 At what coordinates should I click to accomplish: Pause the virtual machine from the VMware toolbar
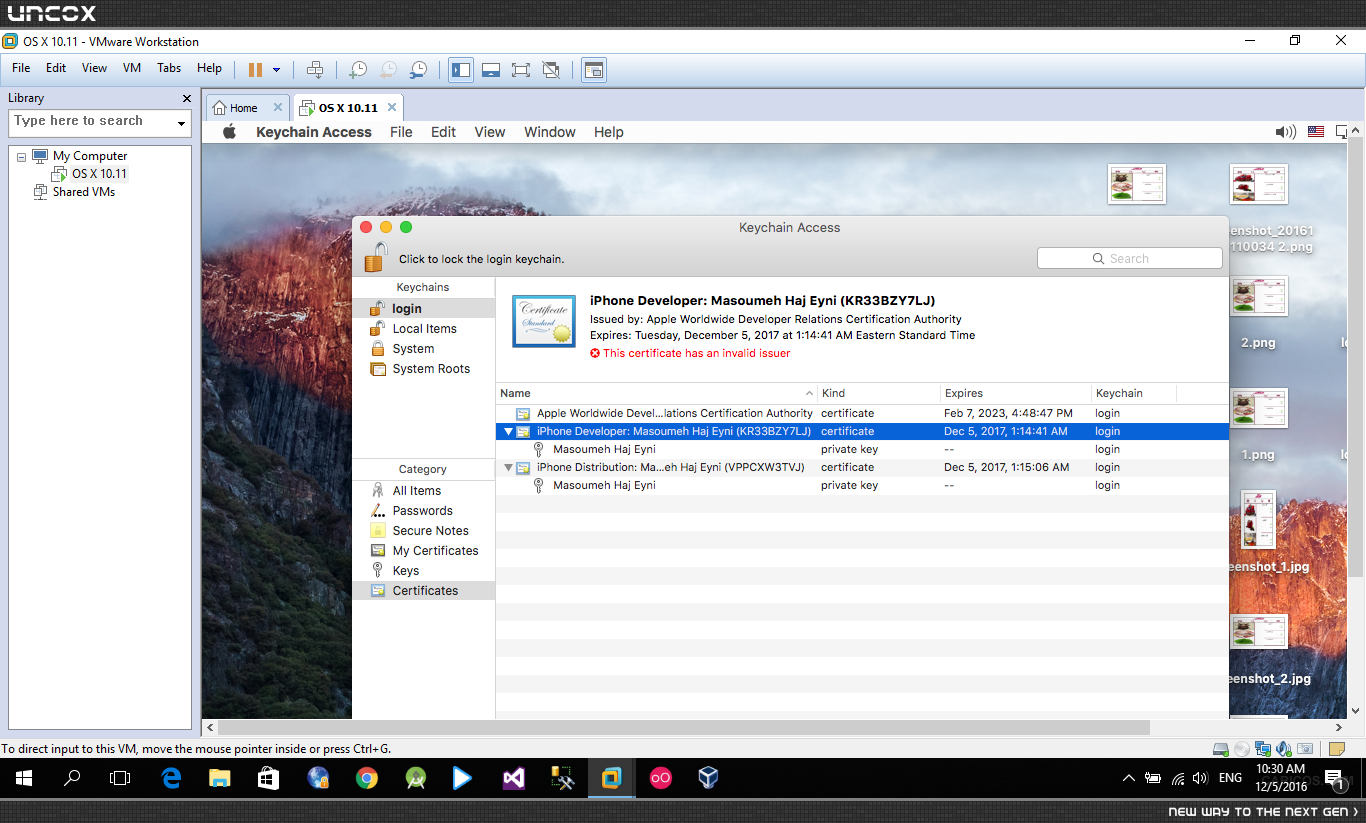[x=255, y=69]
